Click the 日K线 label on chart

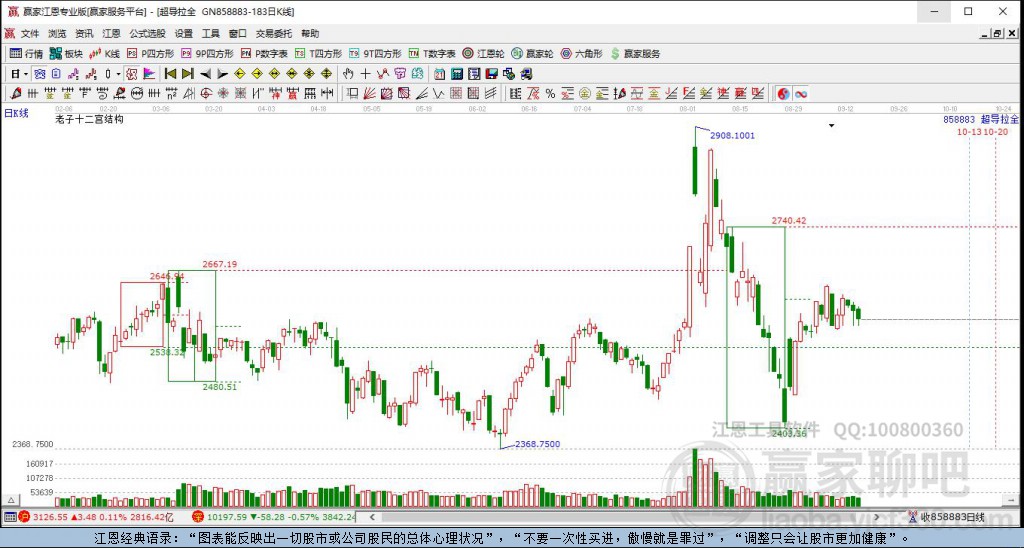coord(16,113)
